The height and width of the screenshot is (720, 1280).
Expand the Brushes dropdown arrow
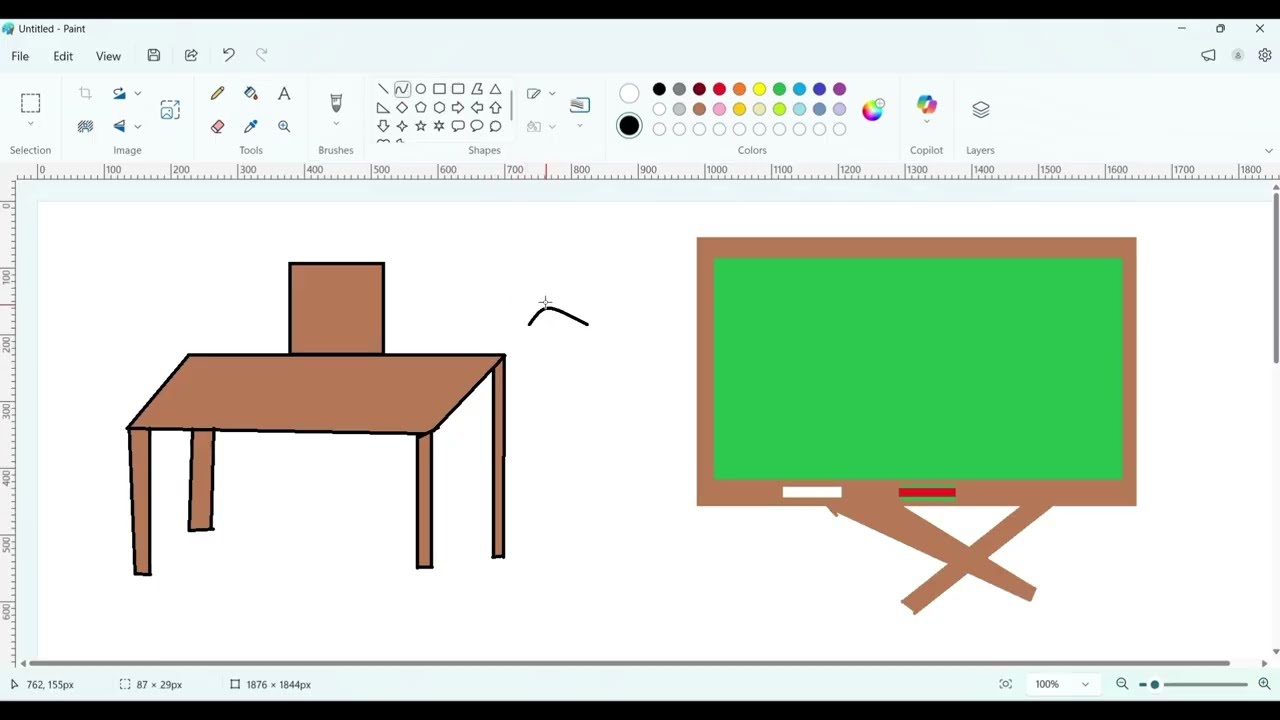(336, 124)
